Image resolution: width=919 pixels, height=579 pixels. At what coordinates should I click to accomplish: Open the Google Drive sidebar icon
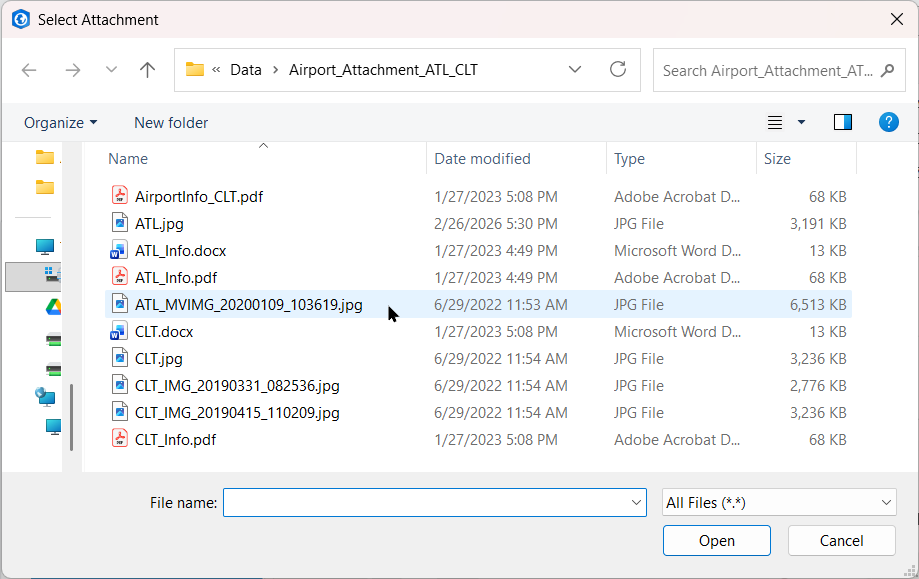click(53, 306)
